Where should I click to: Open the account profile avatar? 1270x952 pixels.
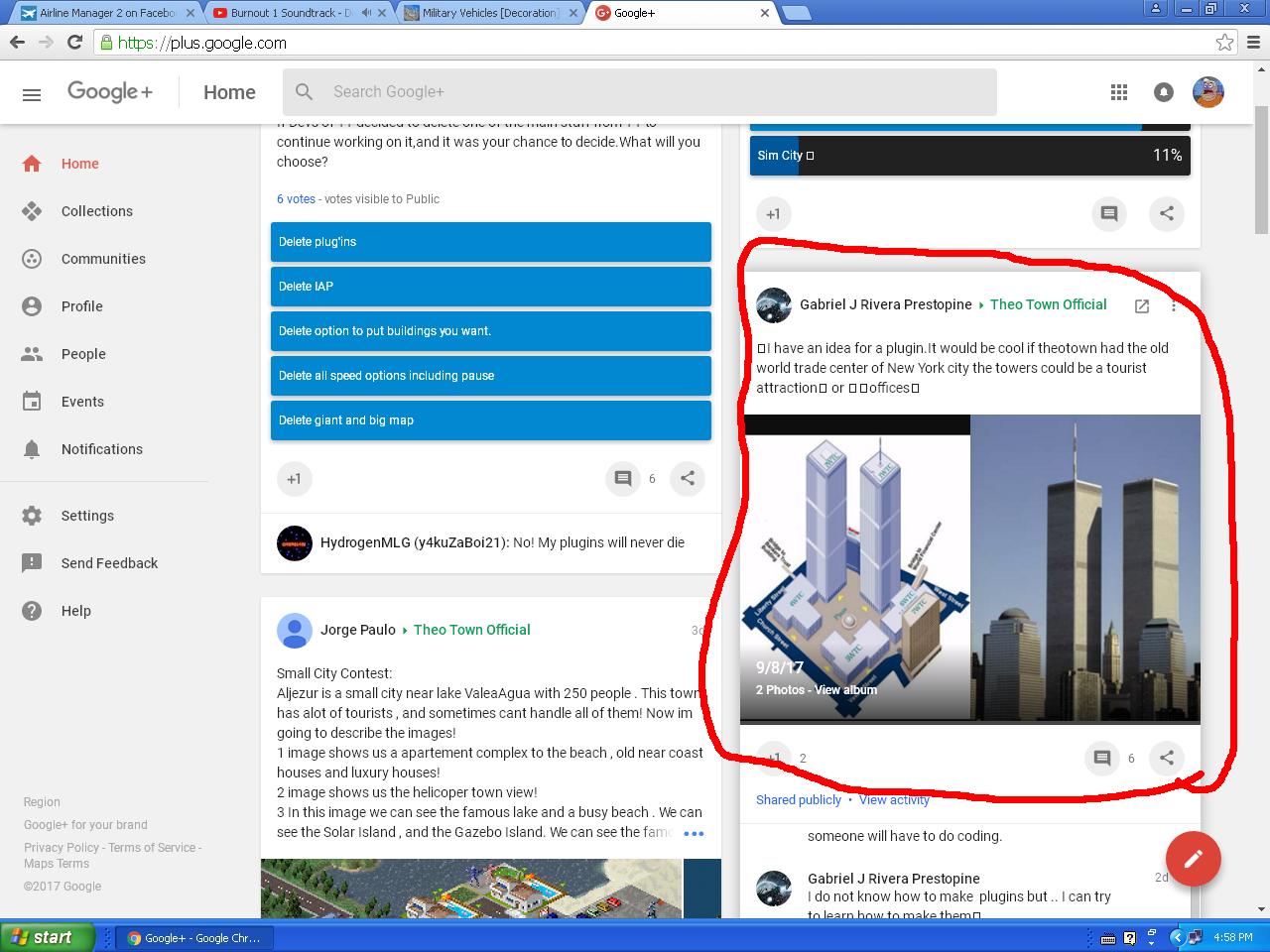[x=1208, y=92]
